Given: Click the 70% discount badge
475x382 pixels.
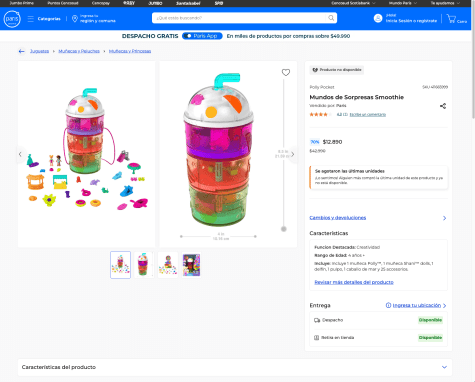Looking at the screenshot, I should (315, 142).
